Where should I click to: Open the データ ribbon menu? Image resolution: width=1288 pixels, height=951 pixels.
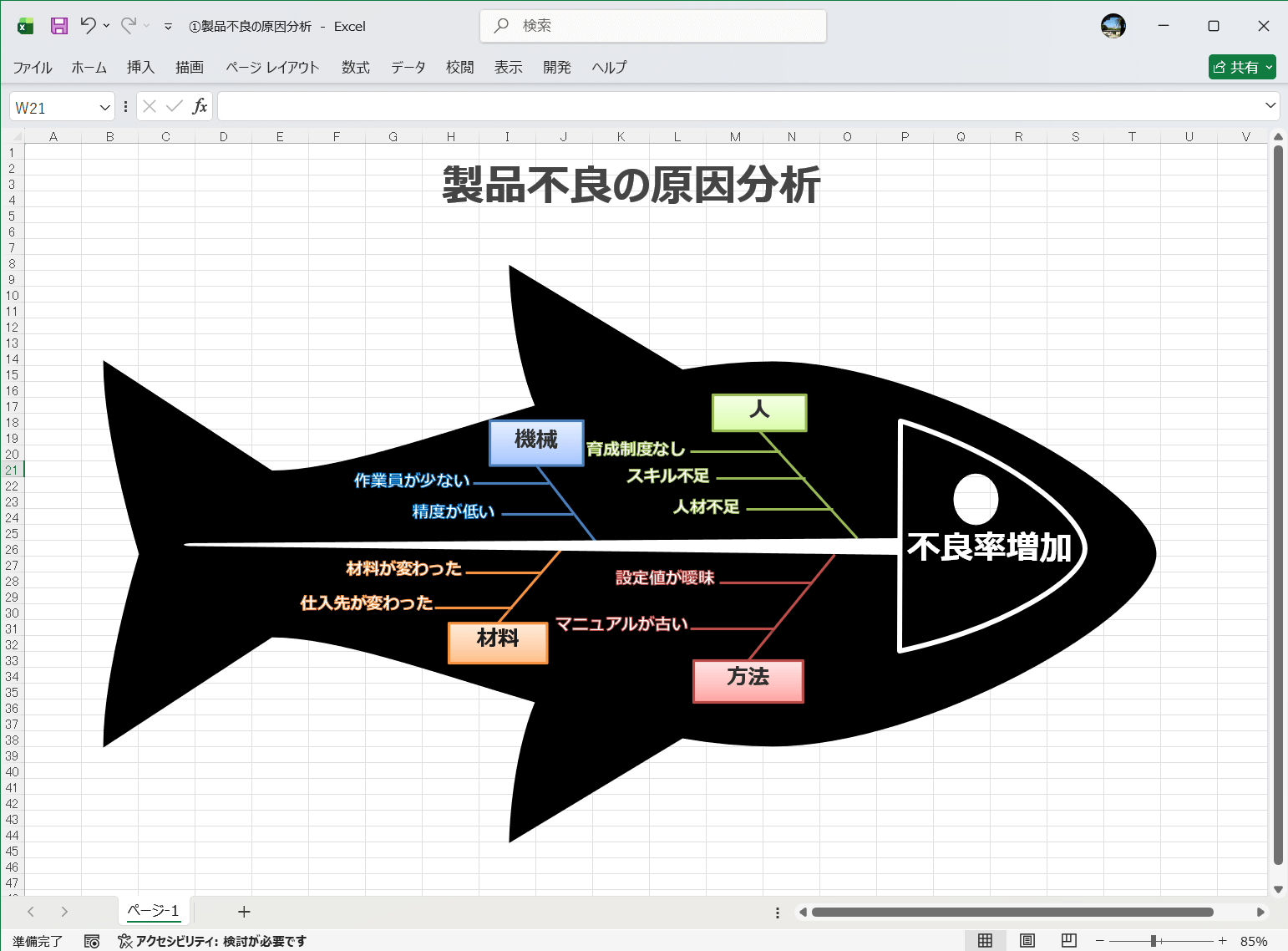click(408, 68)
